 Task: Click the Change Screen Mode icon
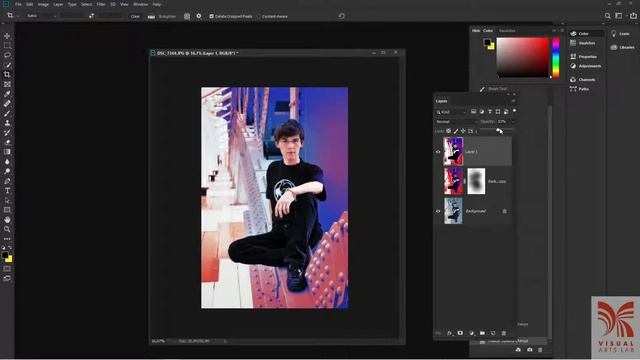tap(7, 278)
